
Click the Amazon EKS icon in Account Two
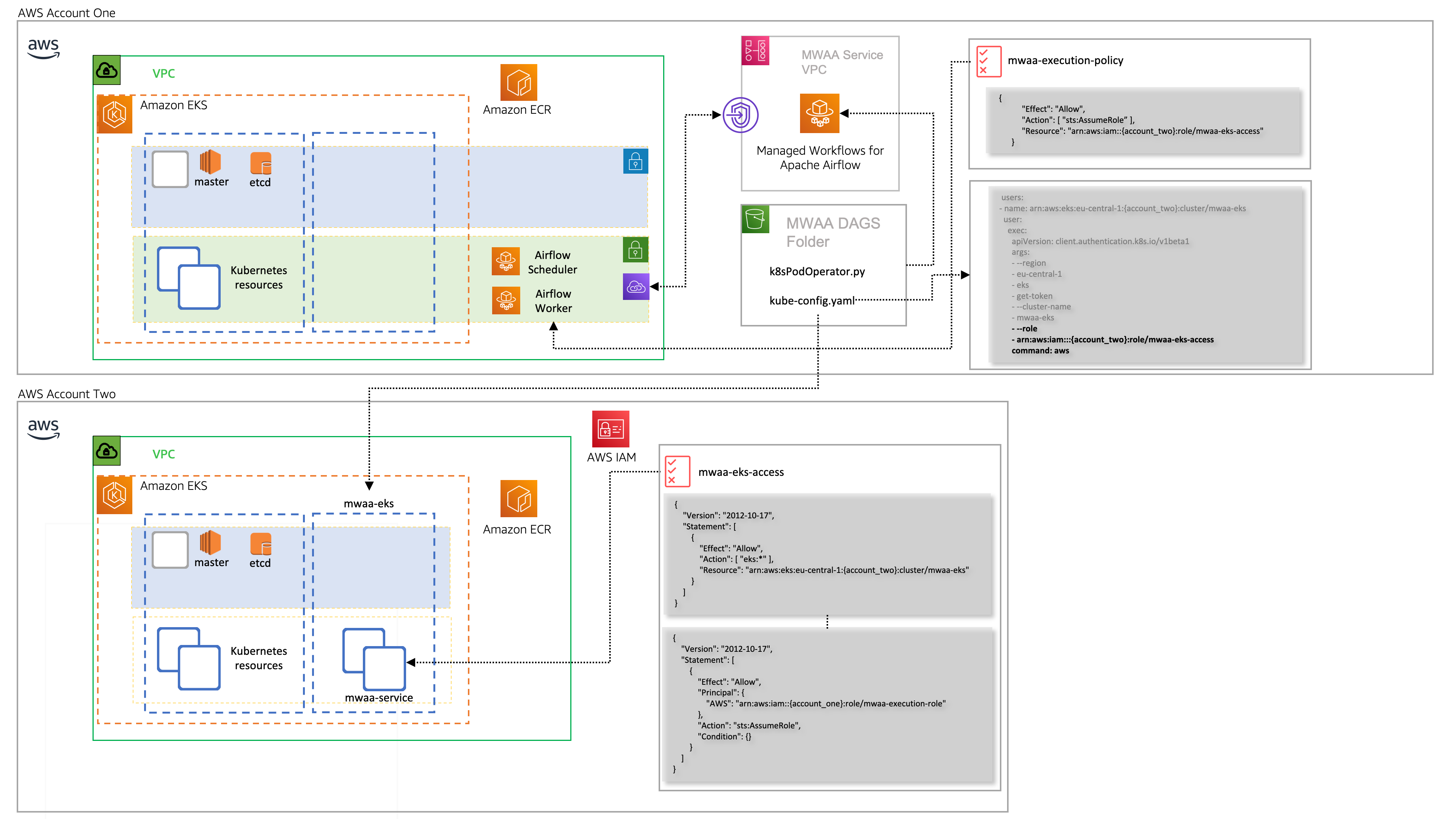(x=115, y=495)
